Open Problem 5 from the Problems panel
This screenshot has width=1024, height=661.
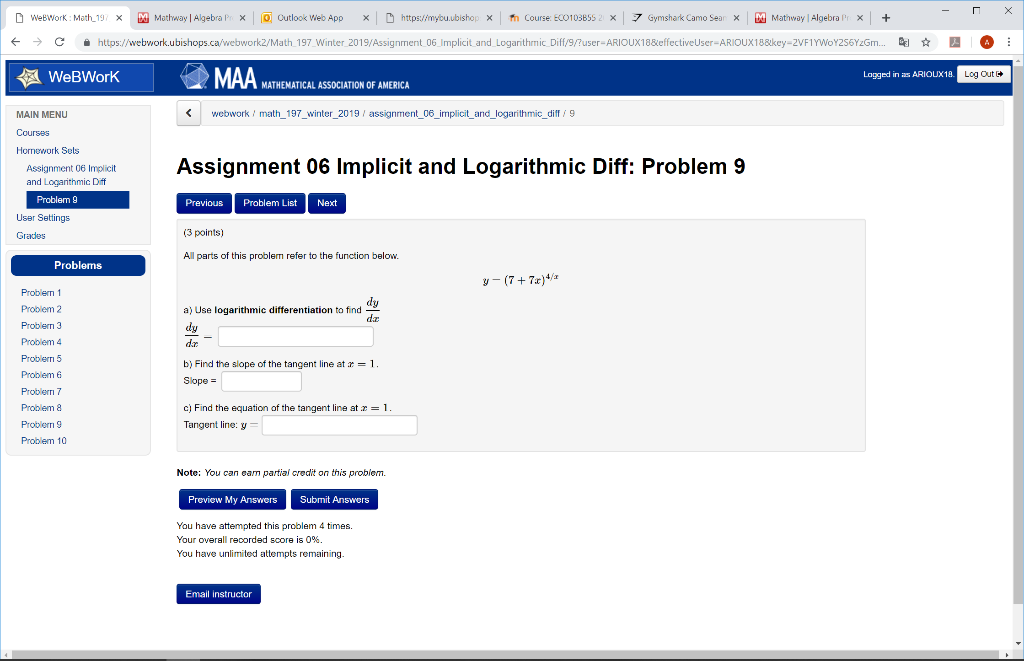41,358
